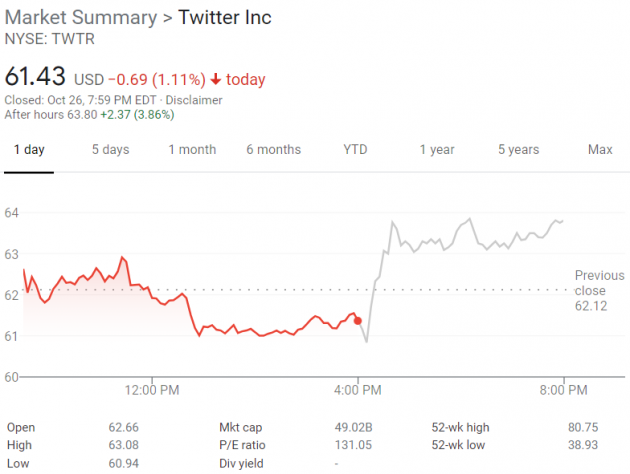Click the 12:00 PM axis label

tap(153, 390)
